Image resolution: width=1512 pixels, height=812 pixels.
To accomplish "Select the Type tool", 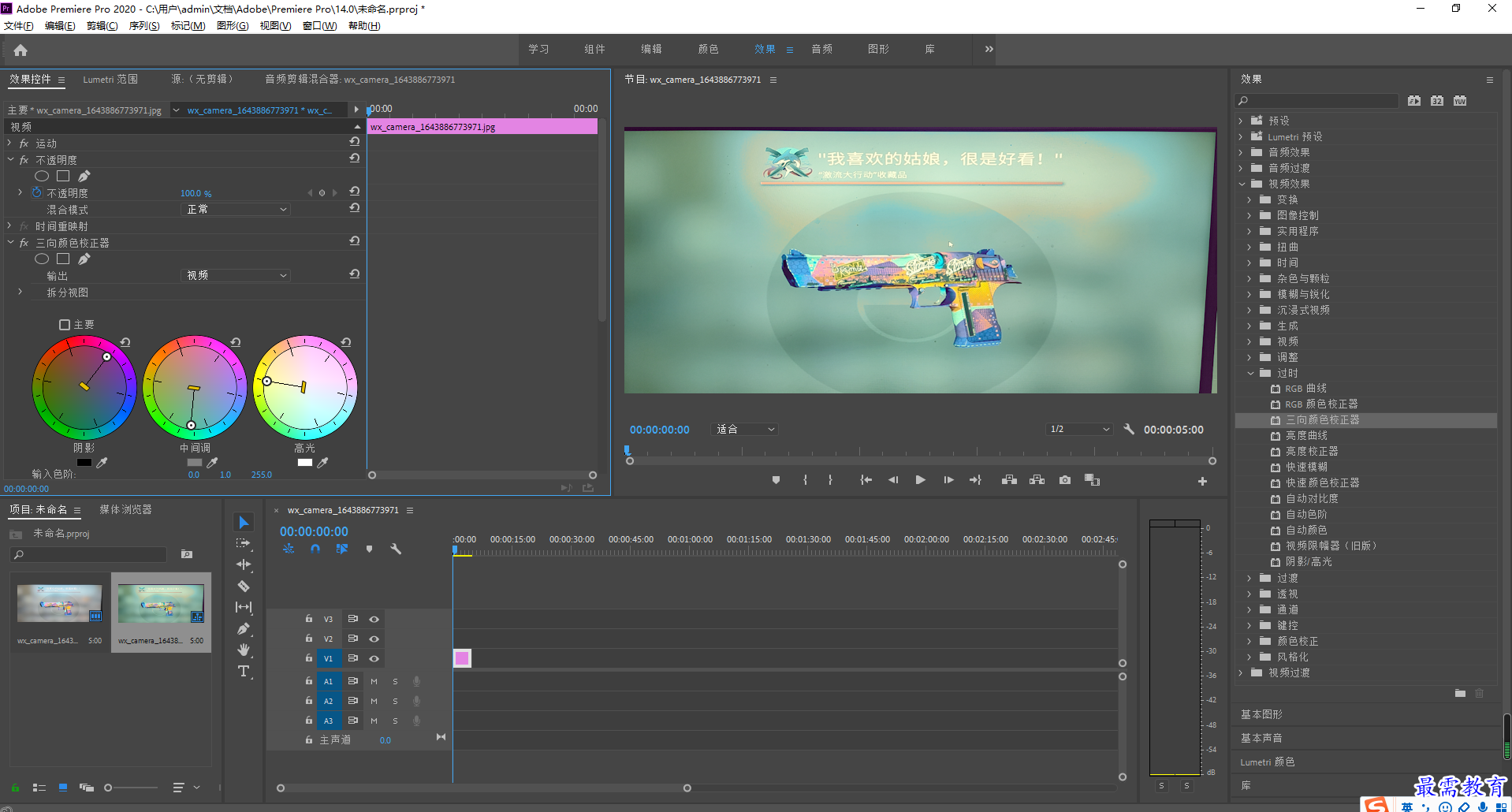I will [x=244, y=671].
